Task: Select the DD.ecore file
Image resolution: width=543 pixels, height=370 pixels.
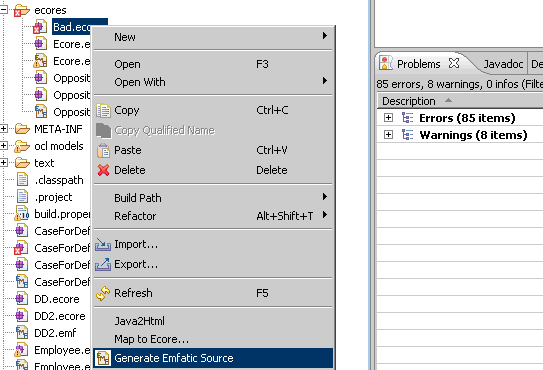Action: 57,299
